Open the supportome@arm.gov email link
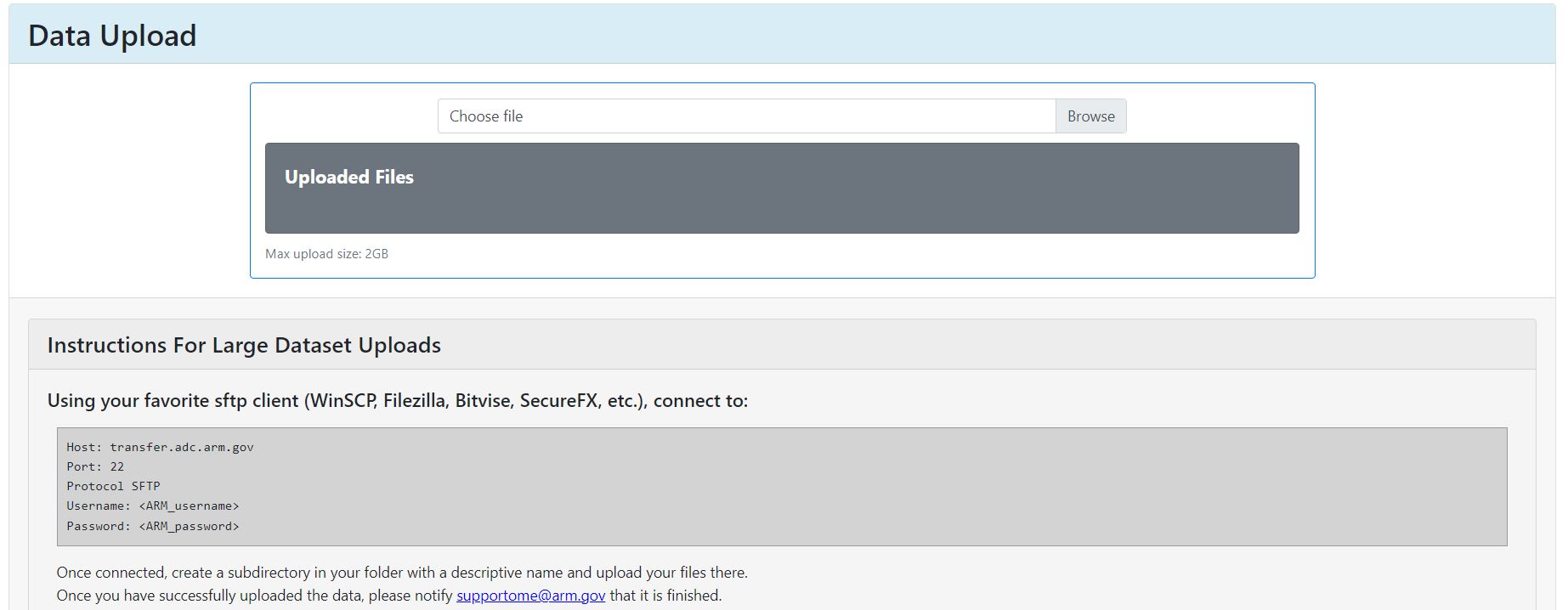The height and width of the screenshot is (610, 1568). 530,596
